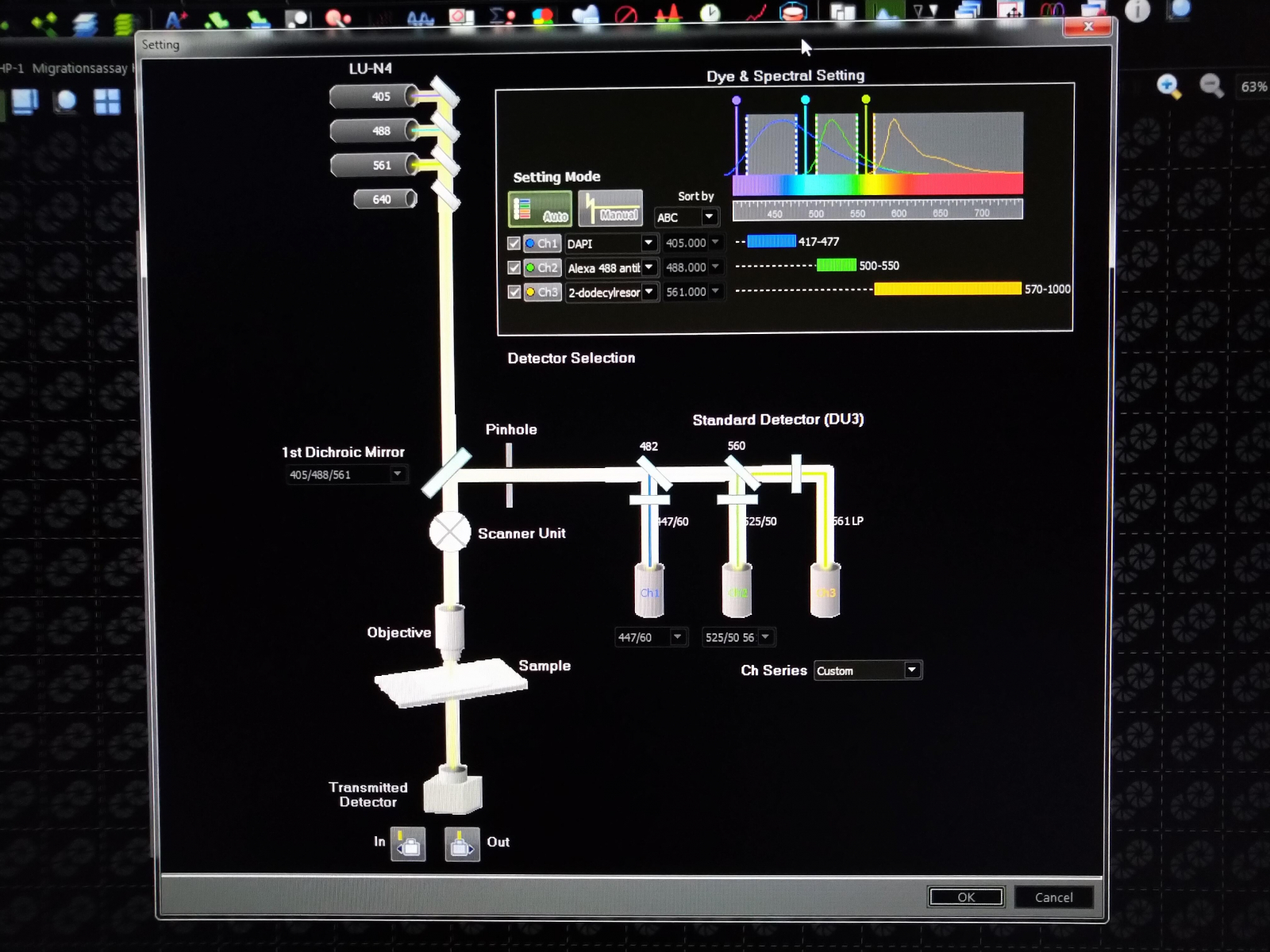The image size is (1270, 952).
Task: Click the zoom out magnifier icon
Action: point(1210,86)
